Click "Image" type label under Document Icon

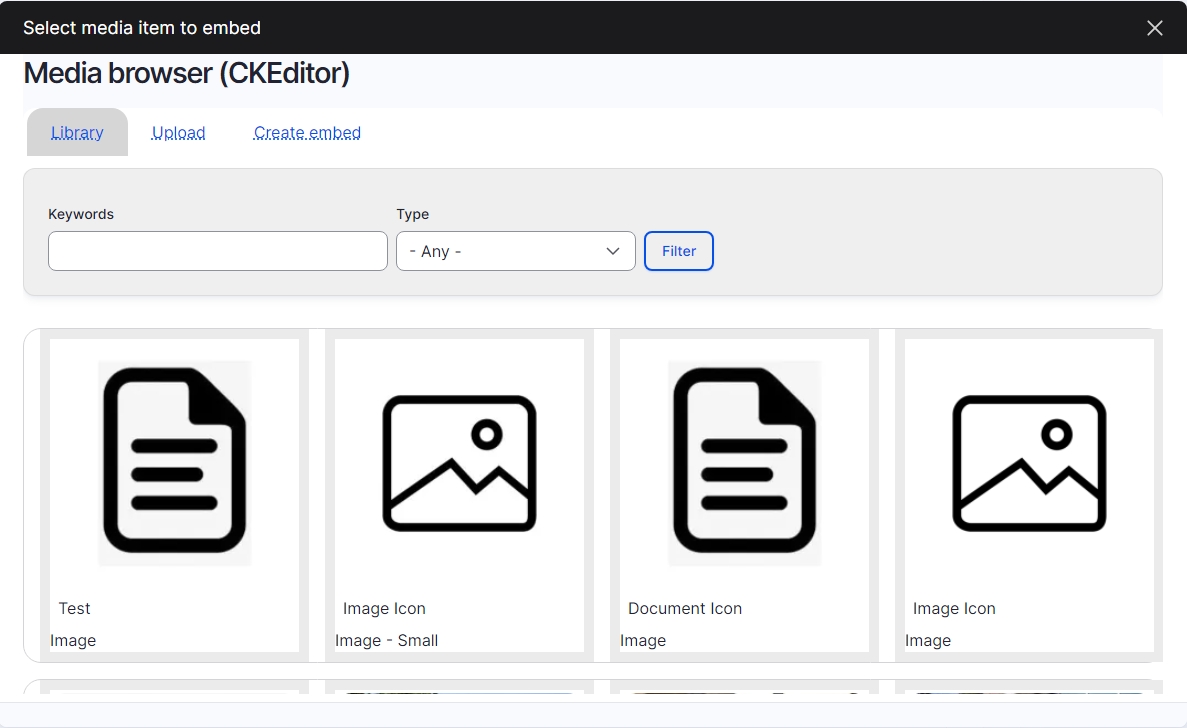(x=643, y=640)
